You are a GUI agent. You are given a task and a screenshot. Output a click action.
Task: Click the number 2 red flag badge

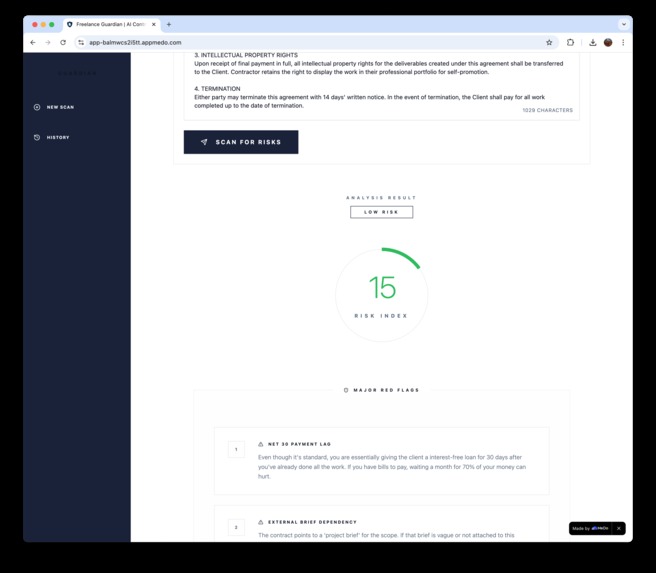236,527
